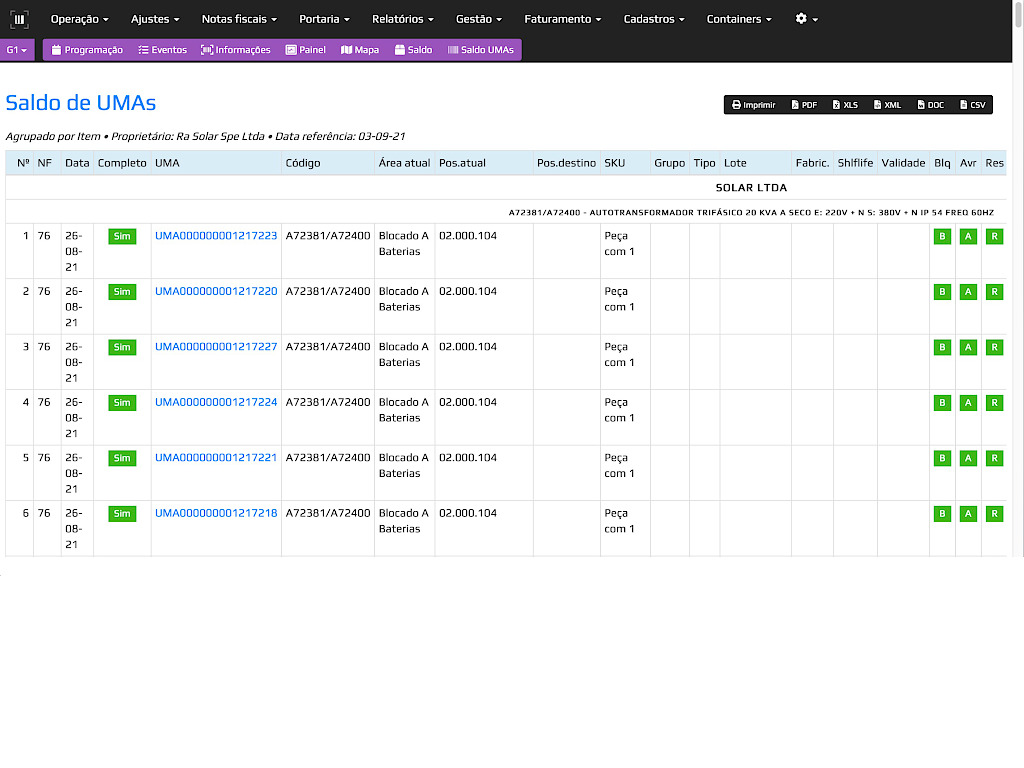The height and width of the screenshot is (768, 1024).
Task: Expand the Containers menu
Action: pyautogui.click(x=739, y=19)
